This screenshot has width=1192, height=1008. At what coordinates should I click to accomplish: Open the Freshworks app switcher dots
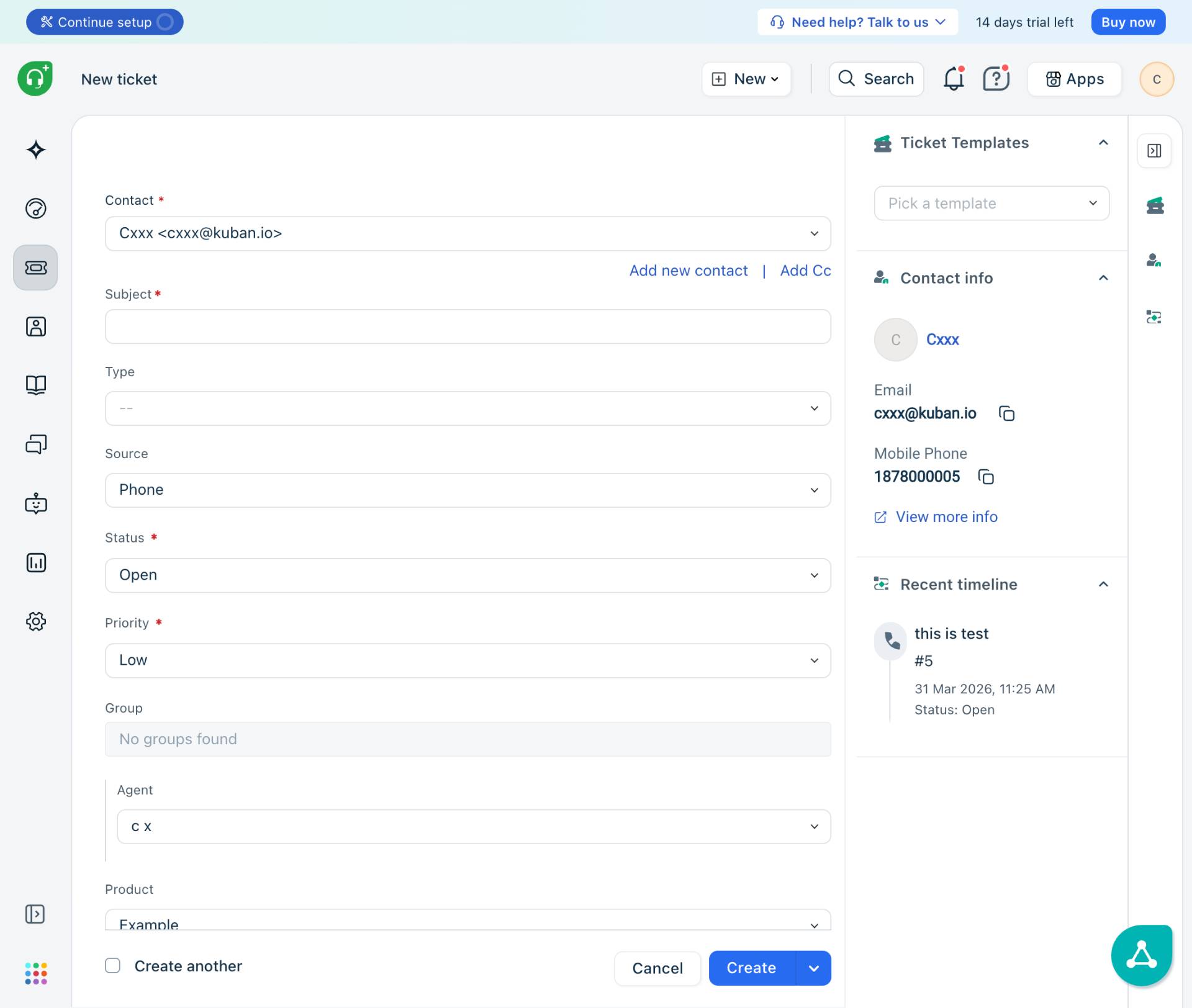pyautogui.click(x=35, y=973)
